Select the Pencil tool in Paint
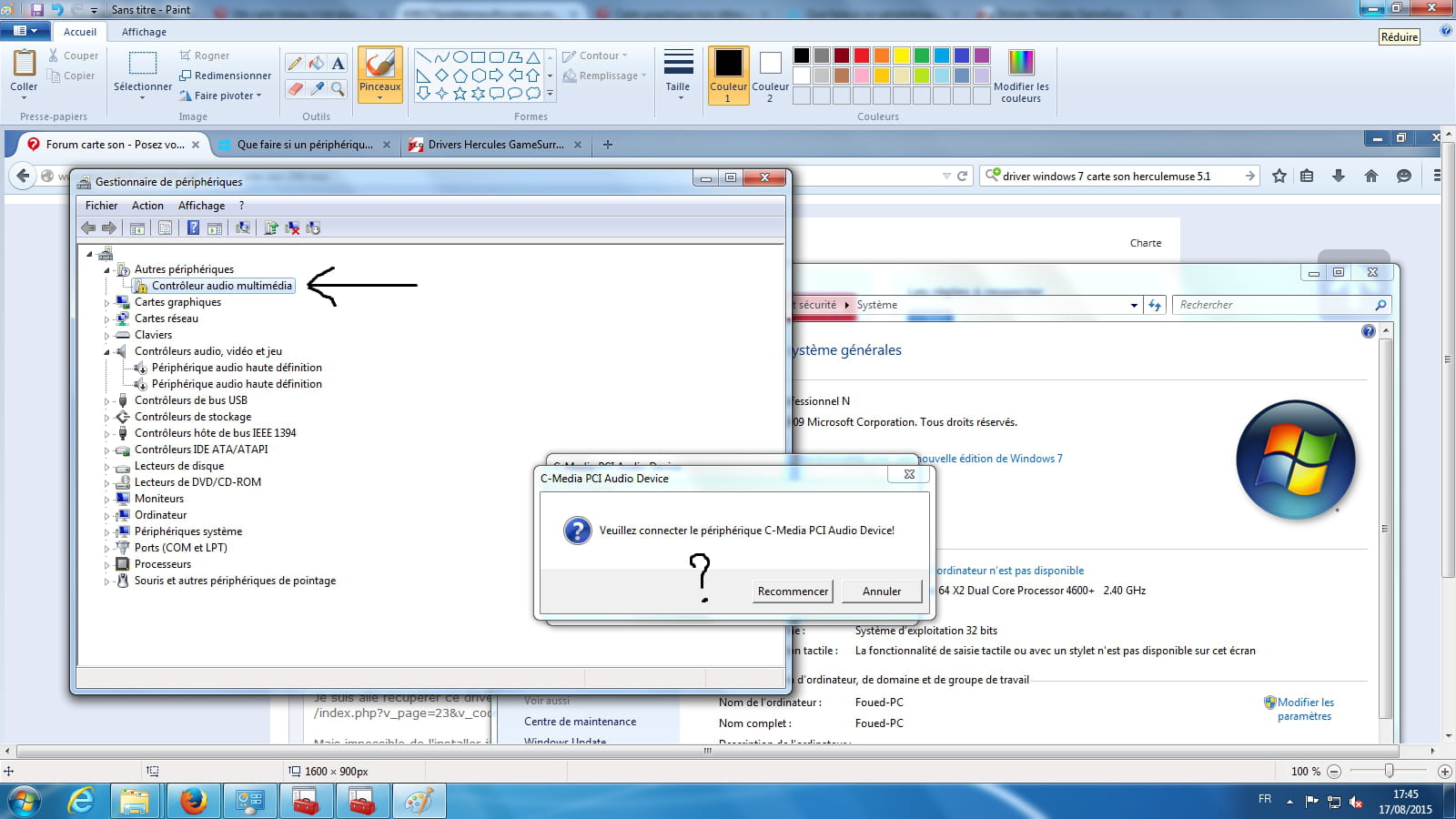The height and width of the screenshot is (819, 1456). (295, 63)
